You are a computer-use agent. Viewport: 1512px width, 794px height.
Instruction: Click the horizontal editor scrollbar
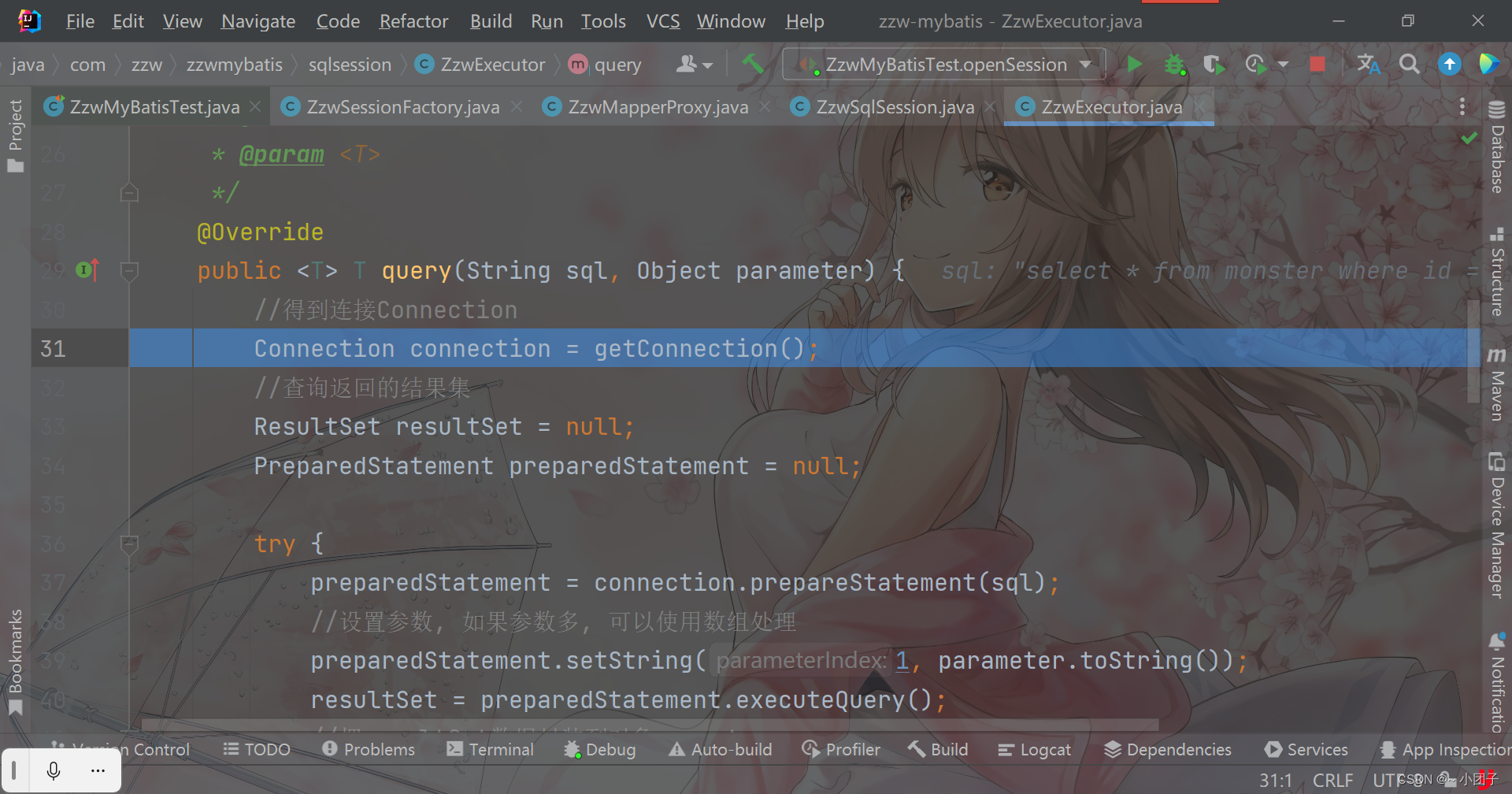650,724
